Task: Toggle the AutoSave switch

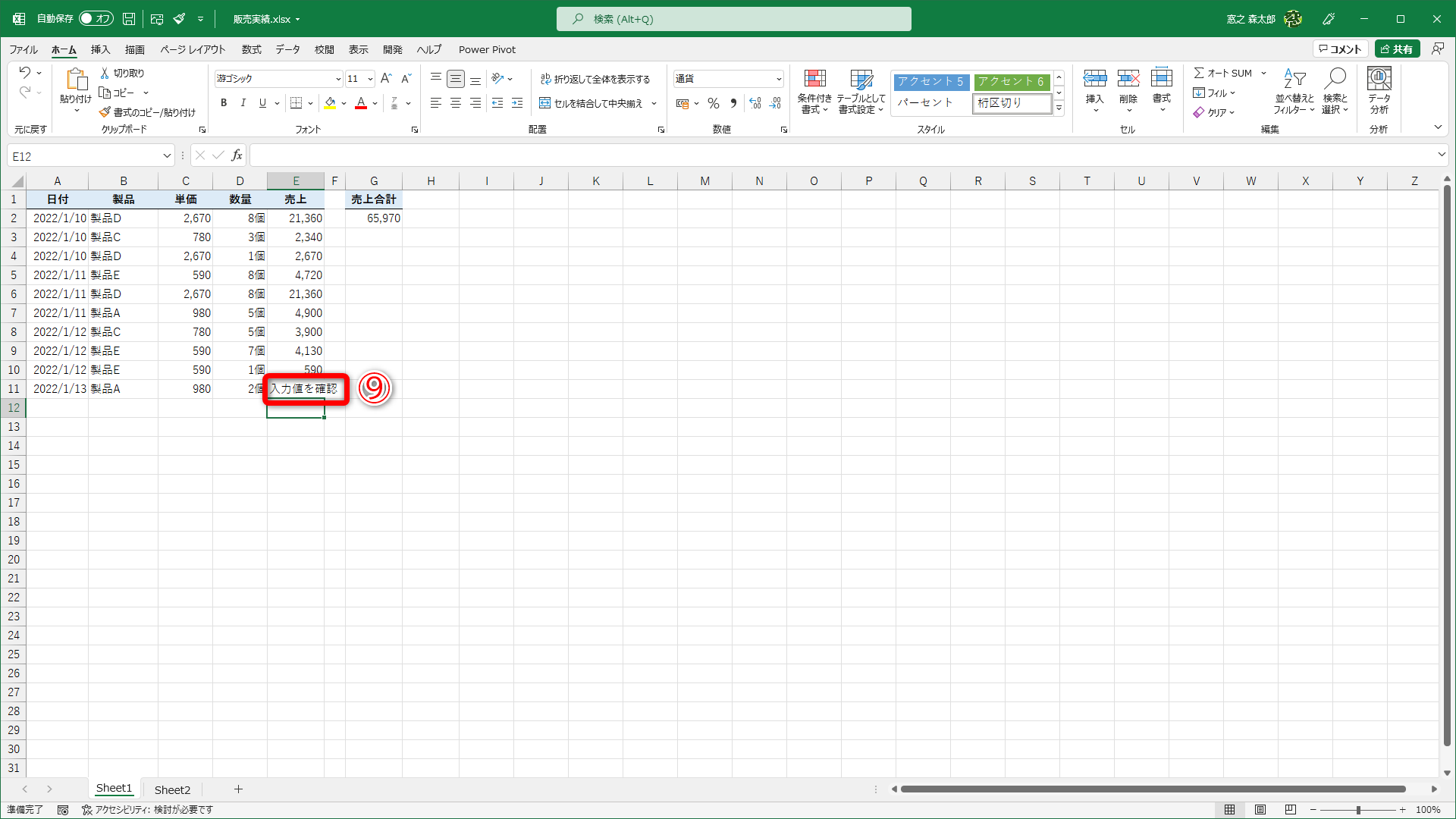Action: tap(96, 18)
